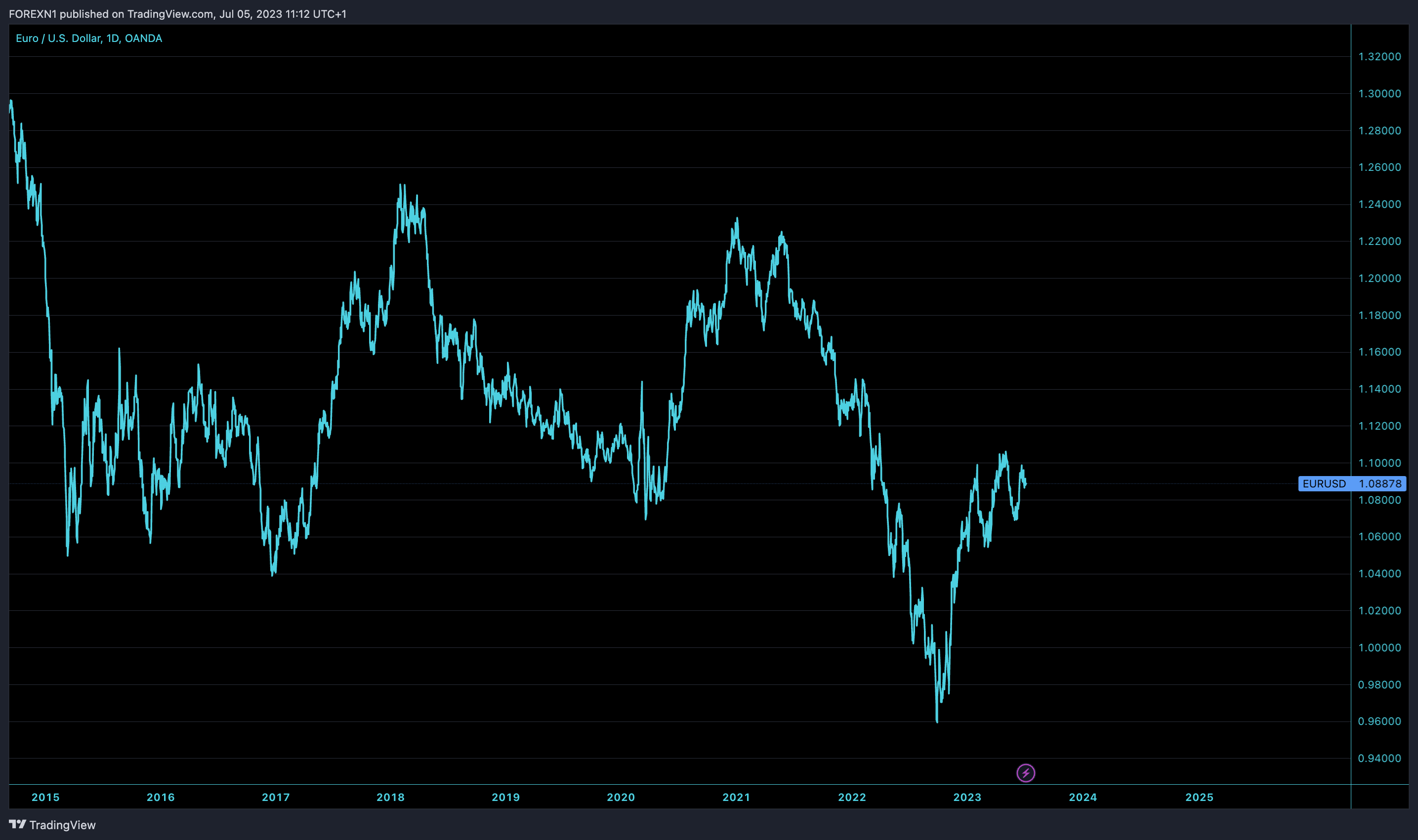This screenshot has width=1418, height=840.
Task: Click the 1.02000 price axis value
Action: [x=1379, y=611]
